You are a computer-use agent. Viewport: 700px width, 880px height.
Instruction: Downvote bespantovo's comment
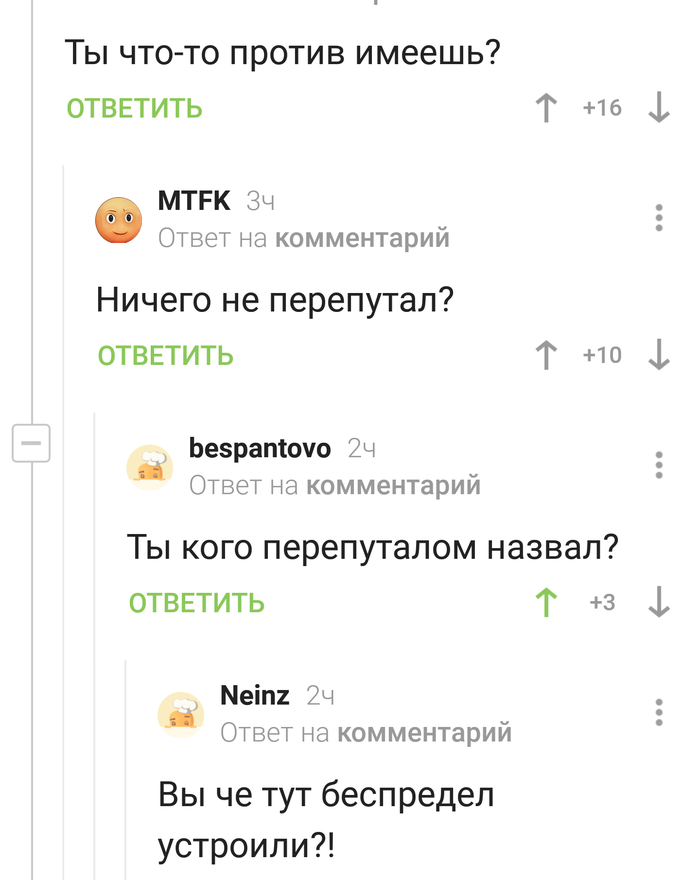tap(658, 602)
